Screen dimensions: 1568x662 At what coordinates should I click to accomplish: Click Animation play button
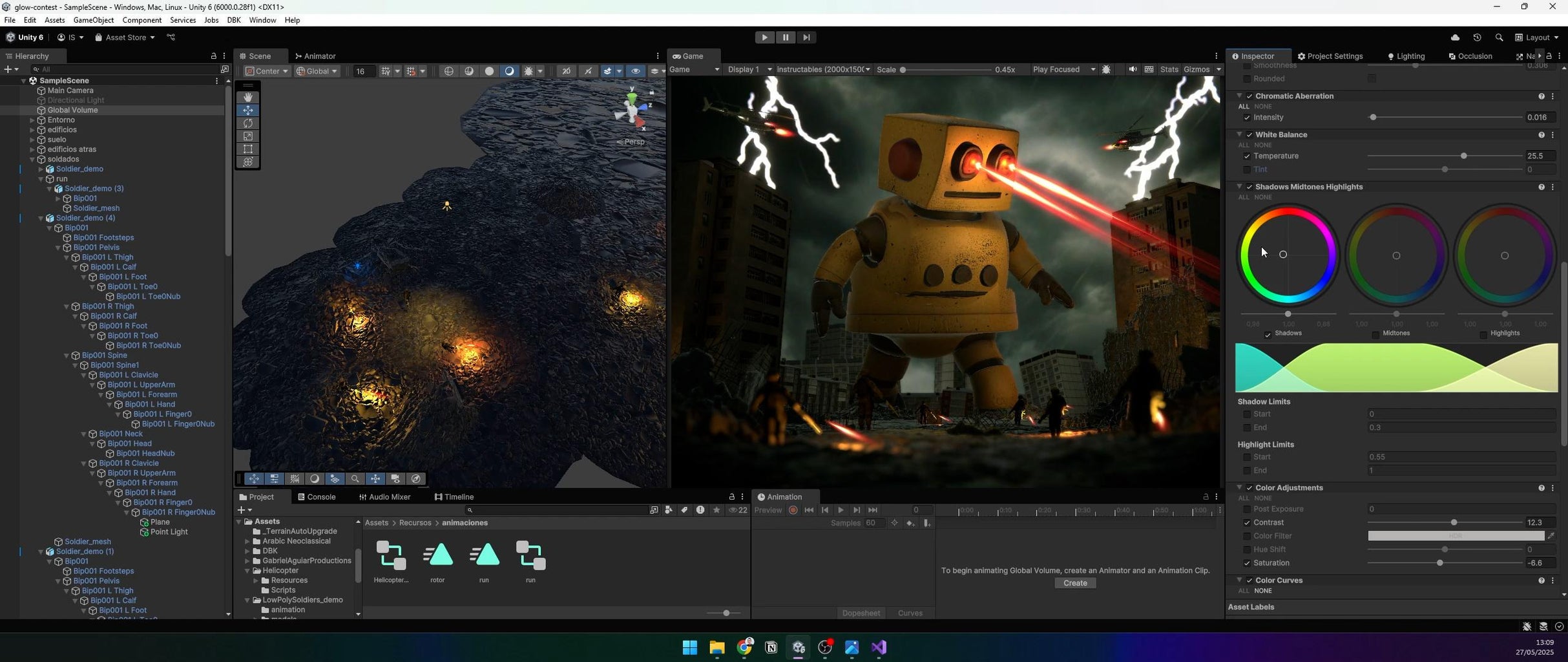(x=841, y=510)
